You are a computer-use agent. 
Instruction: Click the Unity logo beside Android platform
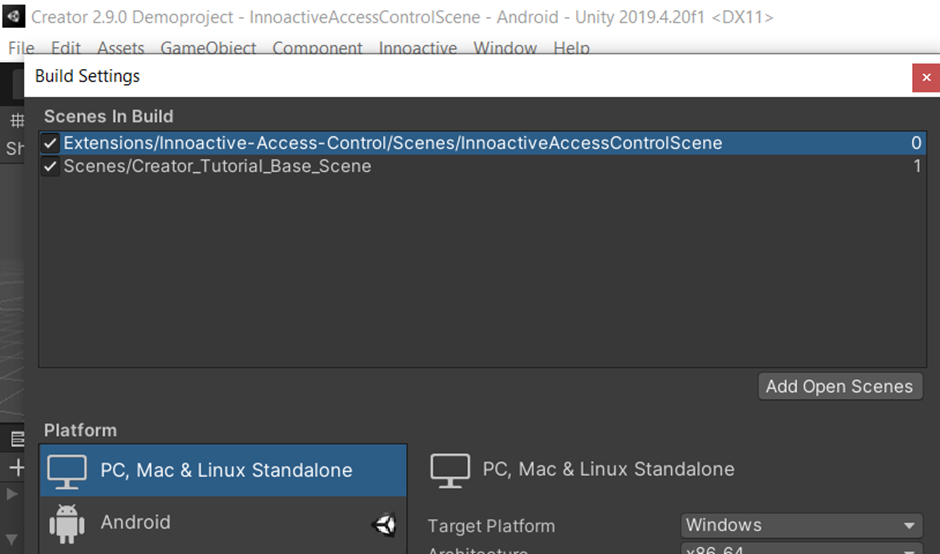coord(383,524)
